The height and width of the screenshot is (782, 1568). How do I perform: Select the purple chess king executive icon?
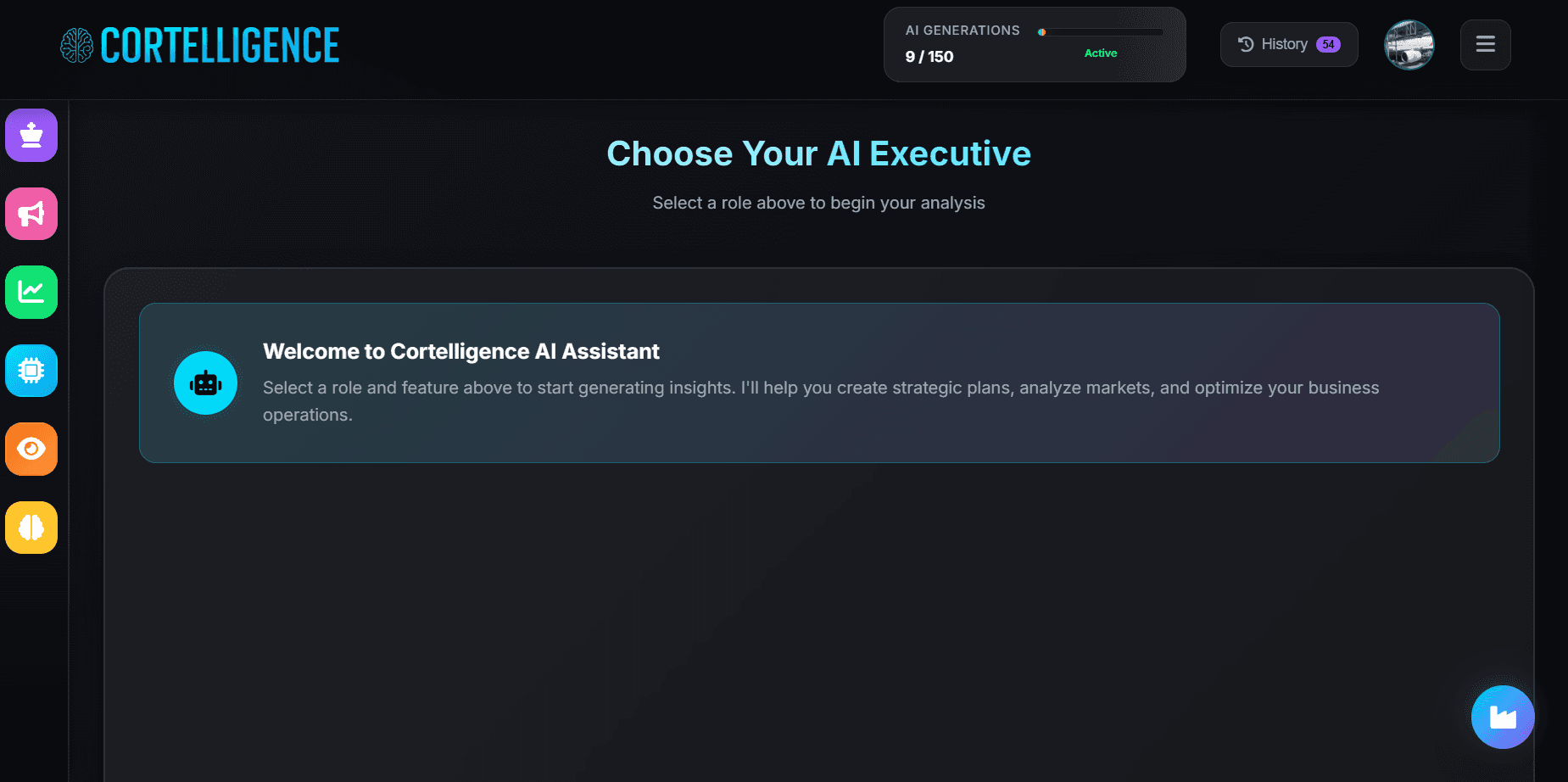click(x=31, y=135)
